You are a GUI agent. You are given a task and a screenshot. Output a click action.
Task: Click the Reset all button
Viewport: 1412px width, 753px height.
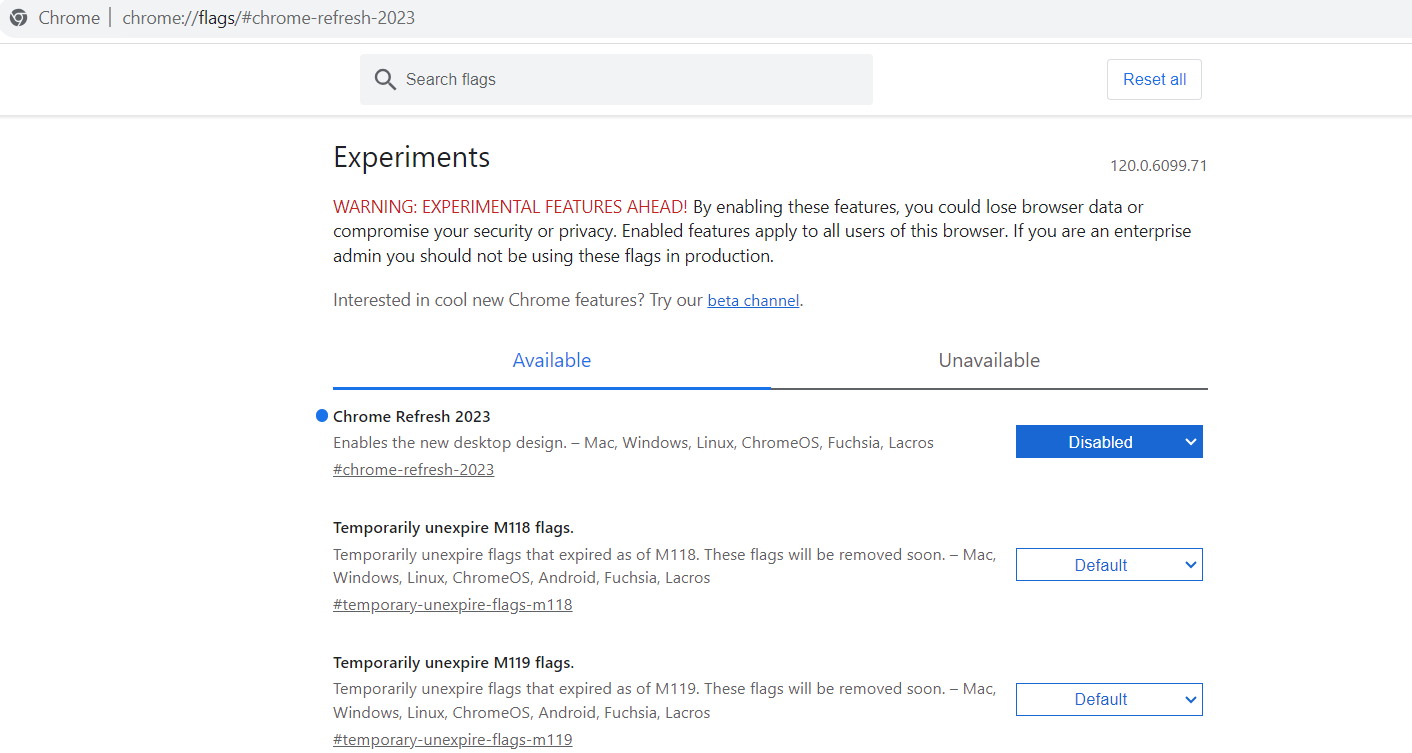tap(1154, 79)
